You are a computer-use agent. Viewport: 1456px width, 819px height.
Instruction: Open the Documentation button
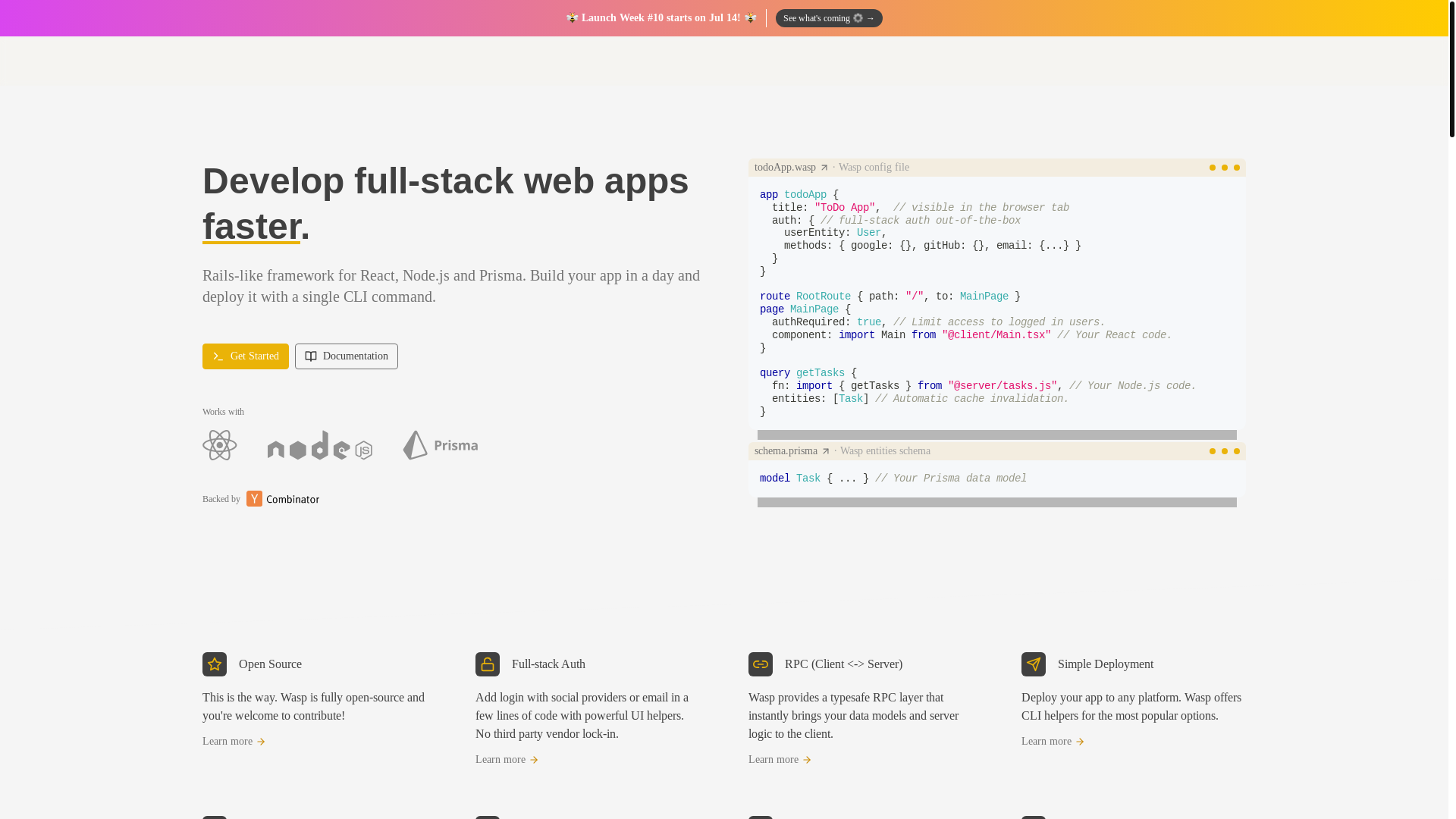(347, 356)
